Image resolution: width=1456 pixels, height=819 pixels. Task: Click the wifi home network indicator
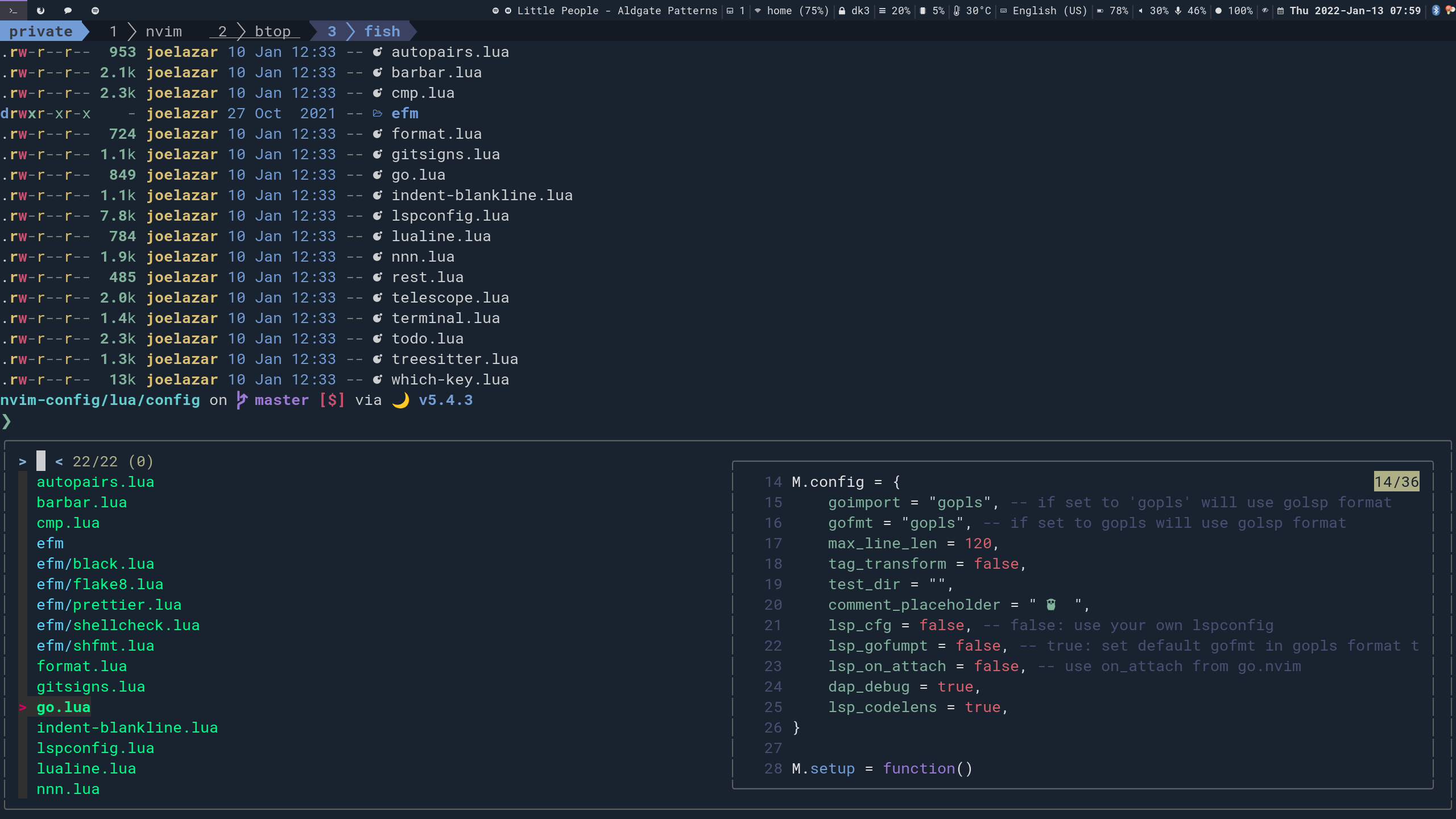point(791,10)
